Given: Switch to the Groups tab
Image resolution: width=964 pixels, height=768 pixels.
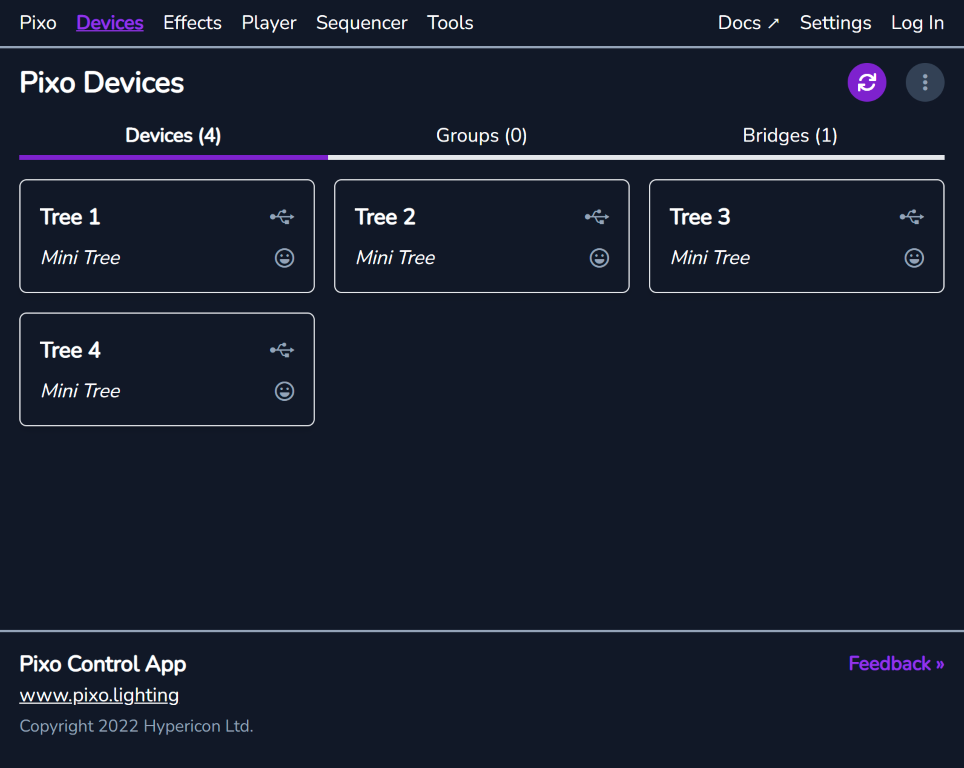Looking at the screenshot, I should pos(481,135).
